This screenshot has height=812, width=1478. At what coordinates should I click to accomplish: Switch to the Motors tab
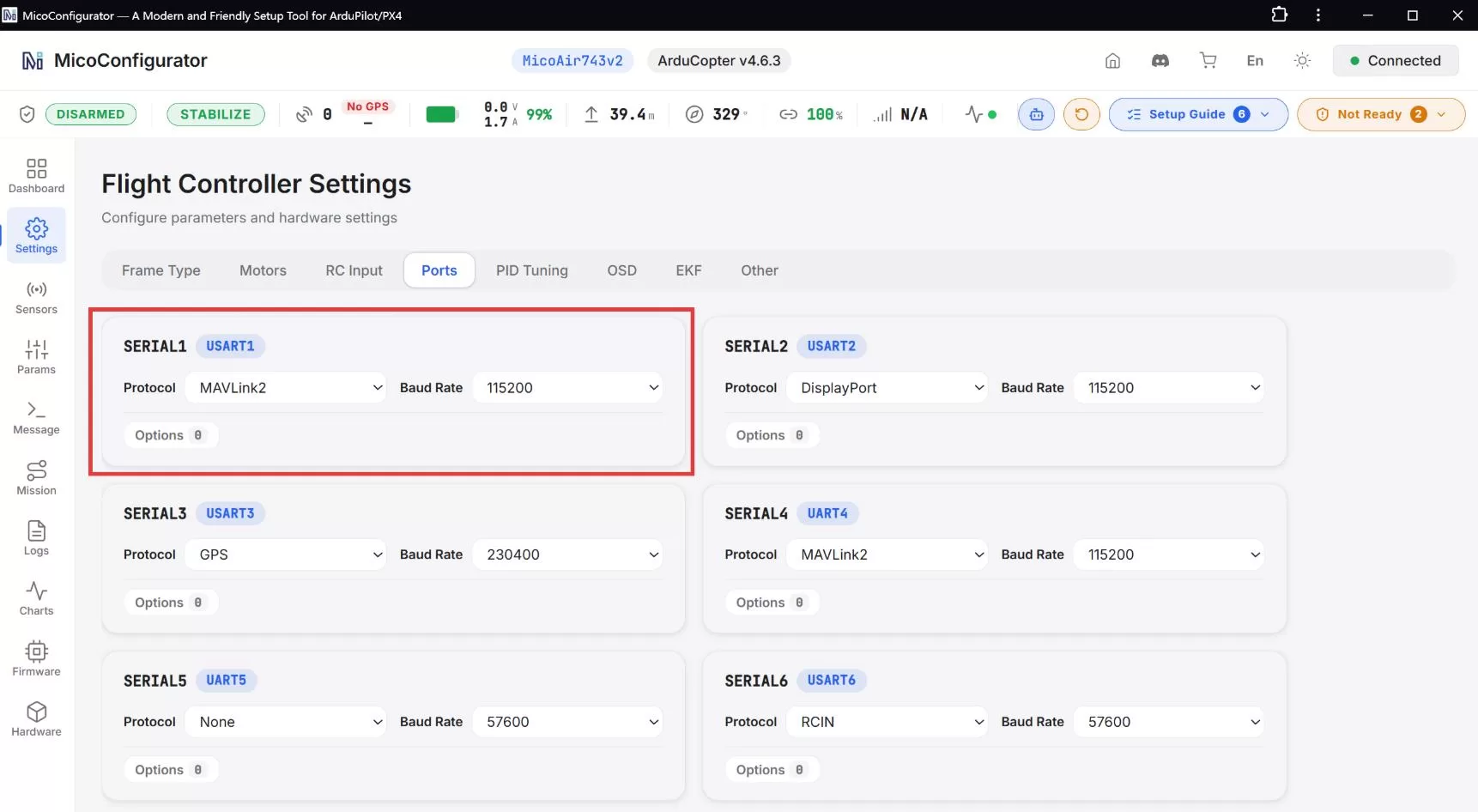coord(263,270)
